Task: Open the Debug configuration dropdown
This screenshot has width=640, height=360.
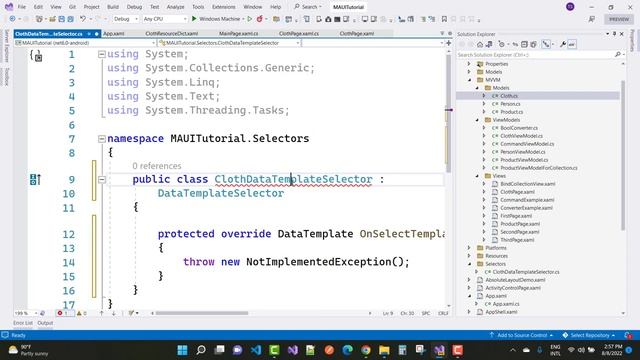Action: click(x=125, y=19)
